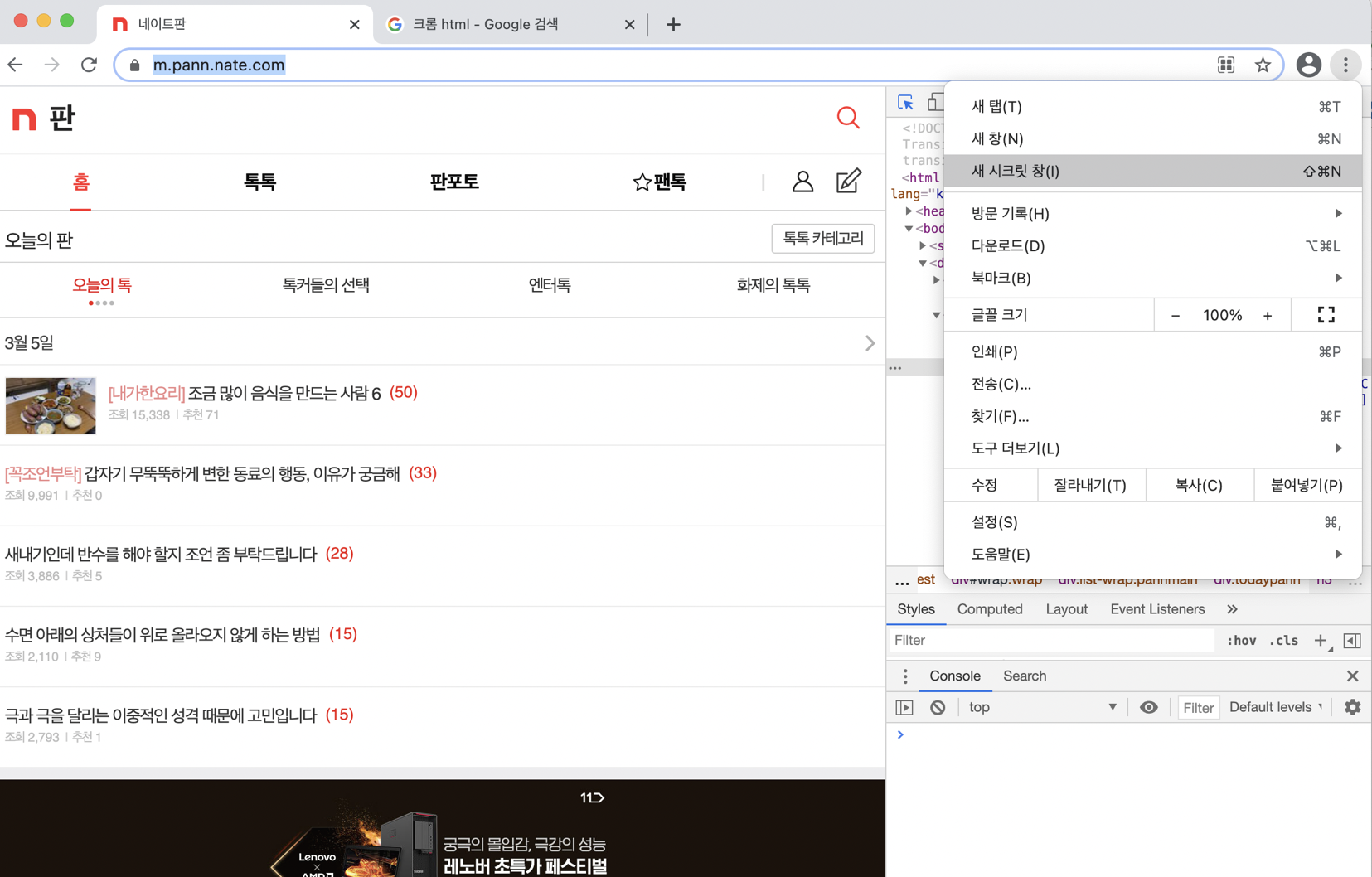Open a new tab with plus button

tap(673, 24)
